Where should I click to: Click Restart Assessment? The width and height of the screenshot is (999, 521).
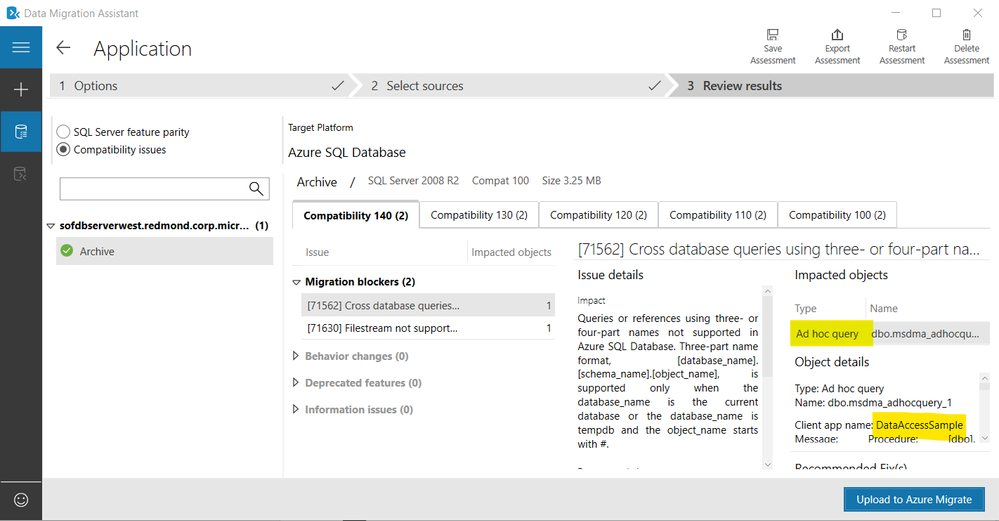pyautogui.click(x=902, y=46)
